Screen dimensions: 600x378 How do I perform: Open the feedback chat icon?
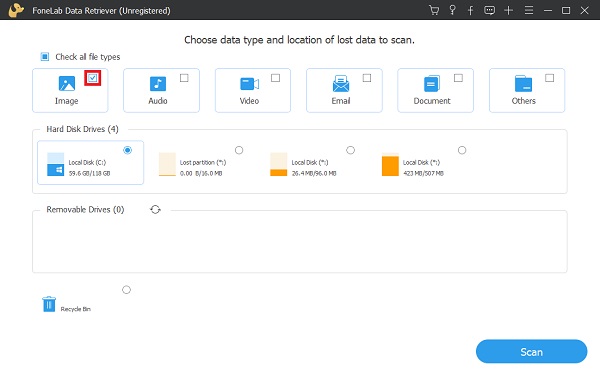pos(489,10)
